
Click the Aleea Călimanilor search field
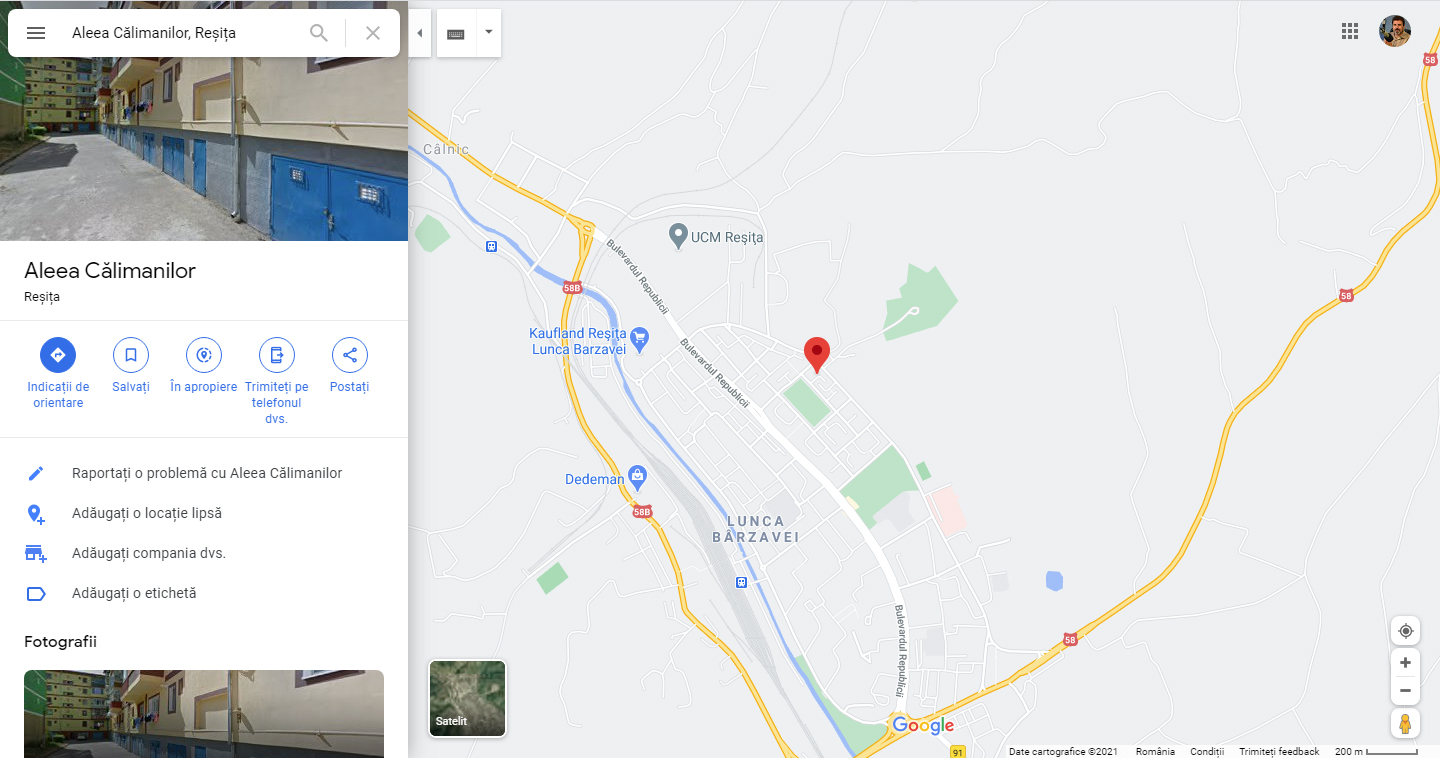[184, 33]
